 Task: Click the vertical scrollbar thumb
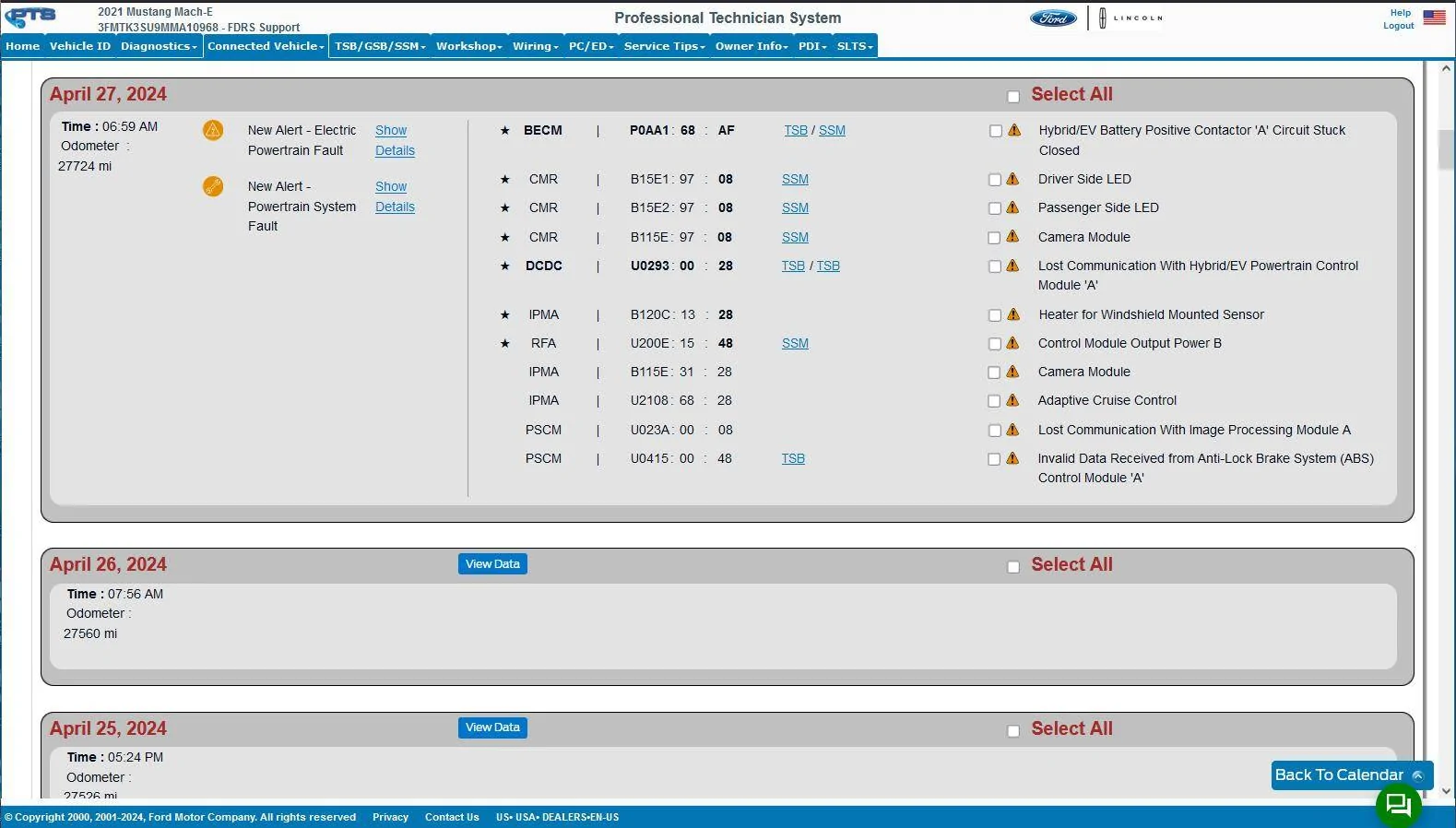1446,150
